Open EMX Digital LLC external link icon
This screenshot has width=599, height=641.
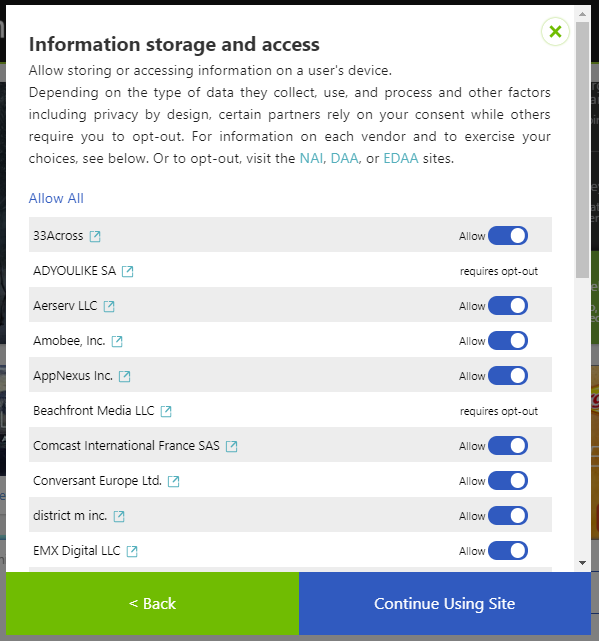pos(132,551)
